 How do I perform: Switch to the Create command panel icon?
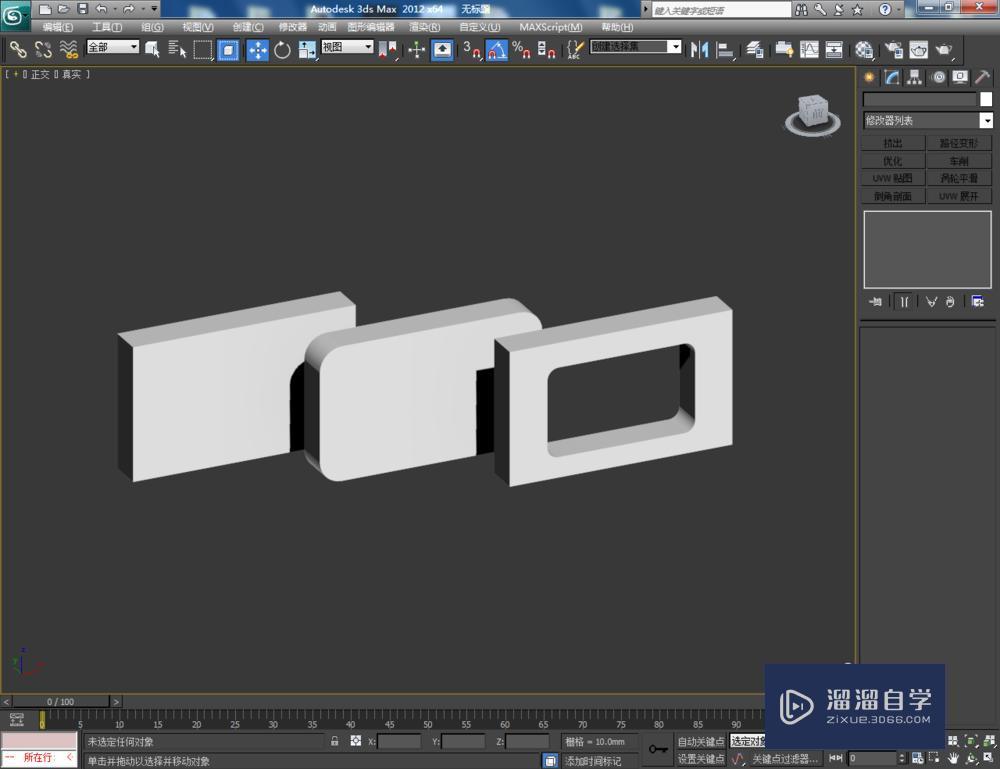[x=870, y=77]
